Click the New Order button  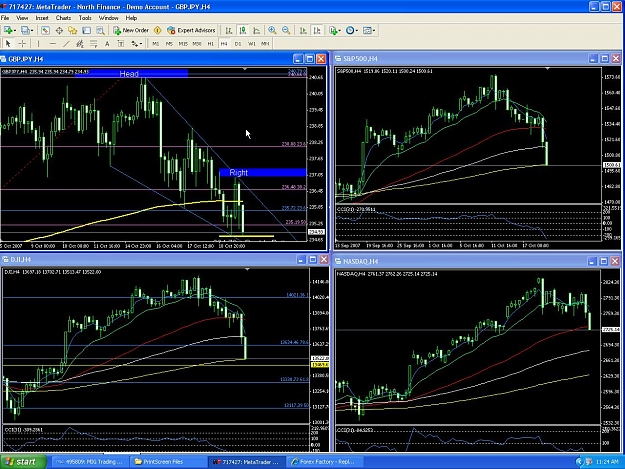point(131,30)
